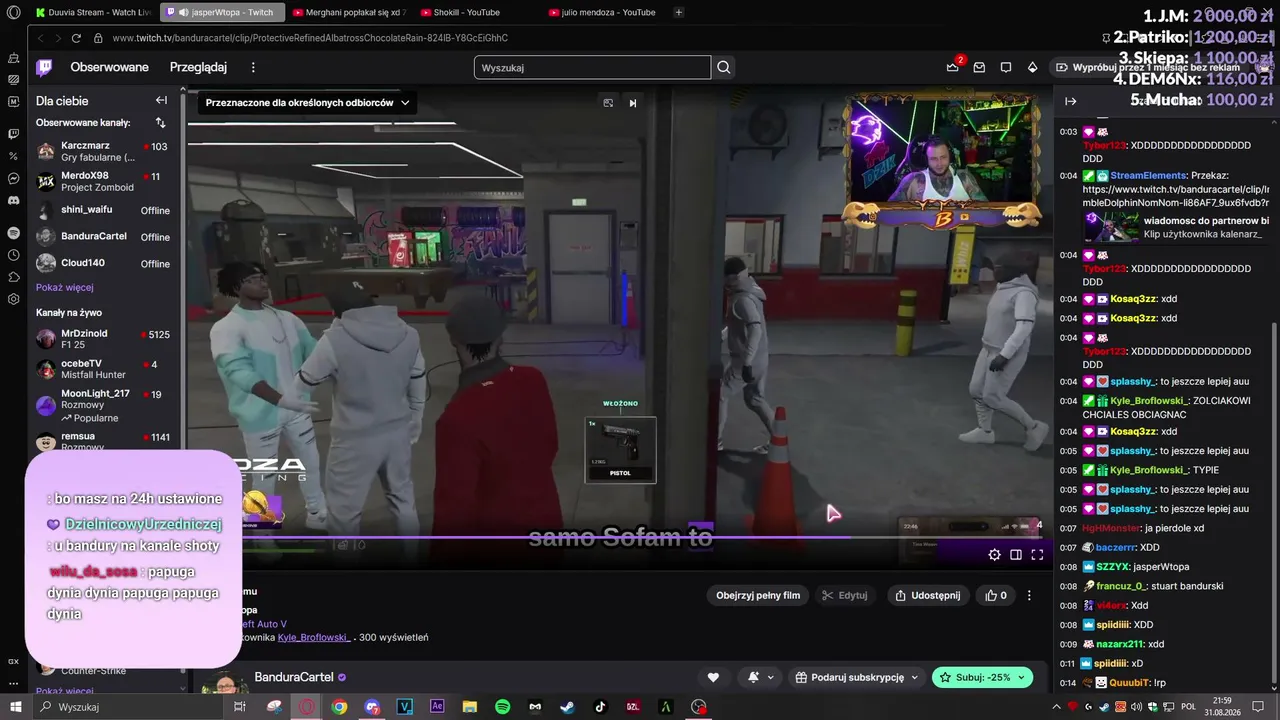Follow BanduraCartel with the heart button
Image resolution: width=1280 pixels, height=720 pixels.
tap(713, 677)
